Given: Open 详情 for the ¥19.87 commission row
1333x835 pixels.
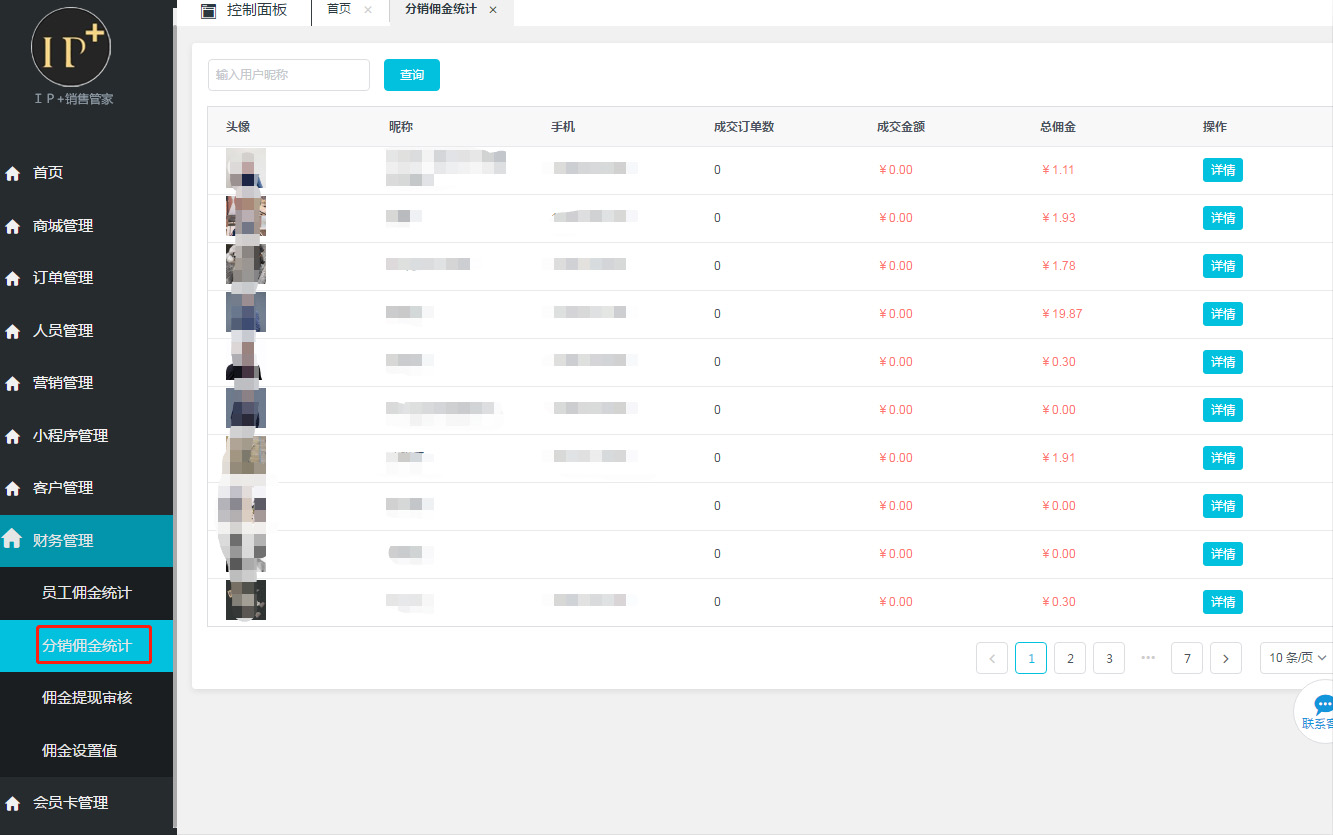Looking at the screenshot, I should pos(1222,314).
